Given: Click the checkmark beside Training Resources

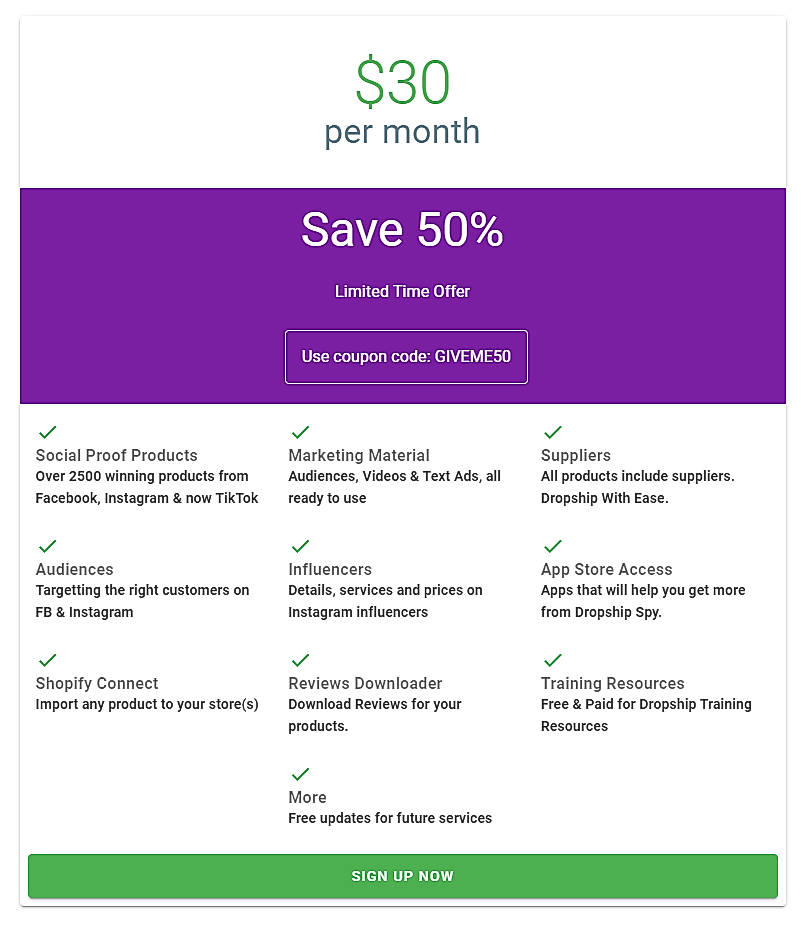Looking at the screenshot, I should point(552,660).
